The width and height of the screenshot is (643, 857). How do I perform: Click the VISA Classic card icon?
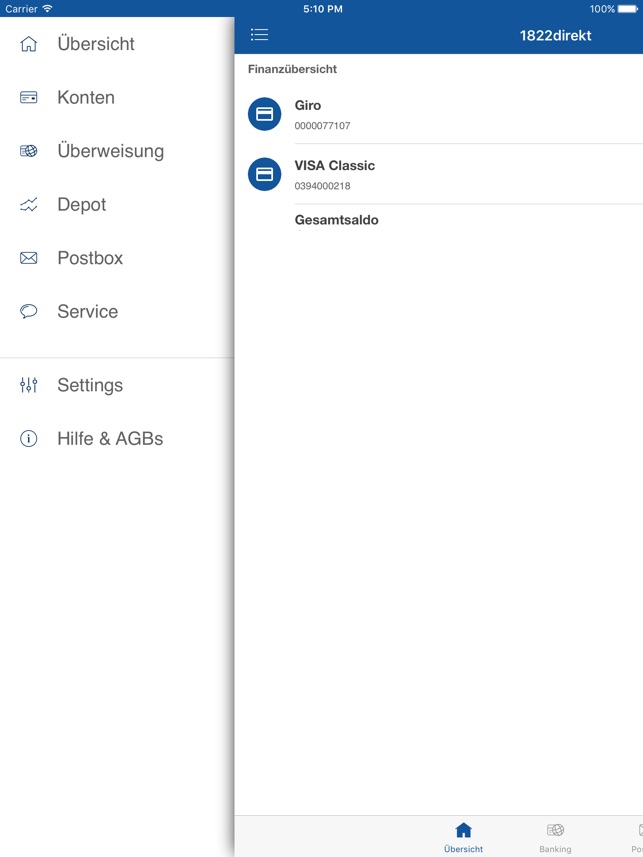[265, 174]
